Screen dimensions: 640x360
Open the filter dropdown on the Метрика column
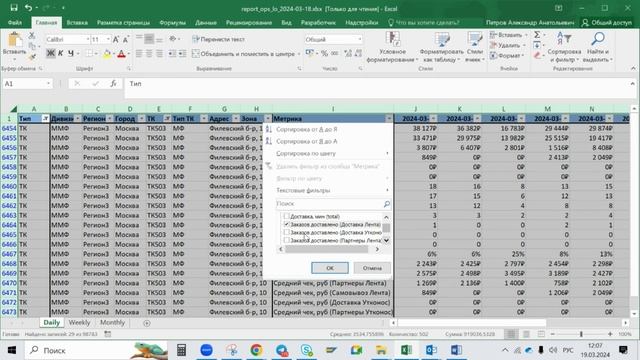389,119
